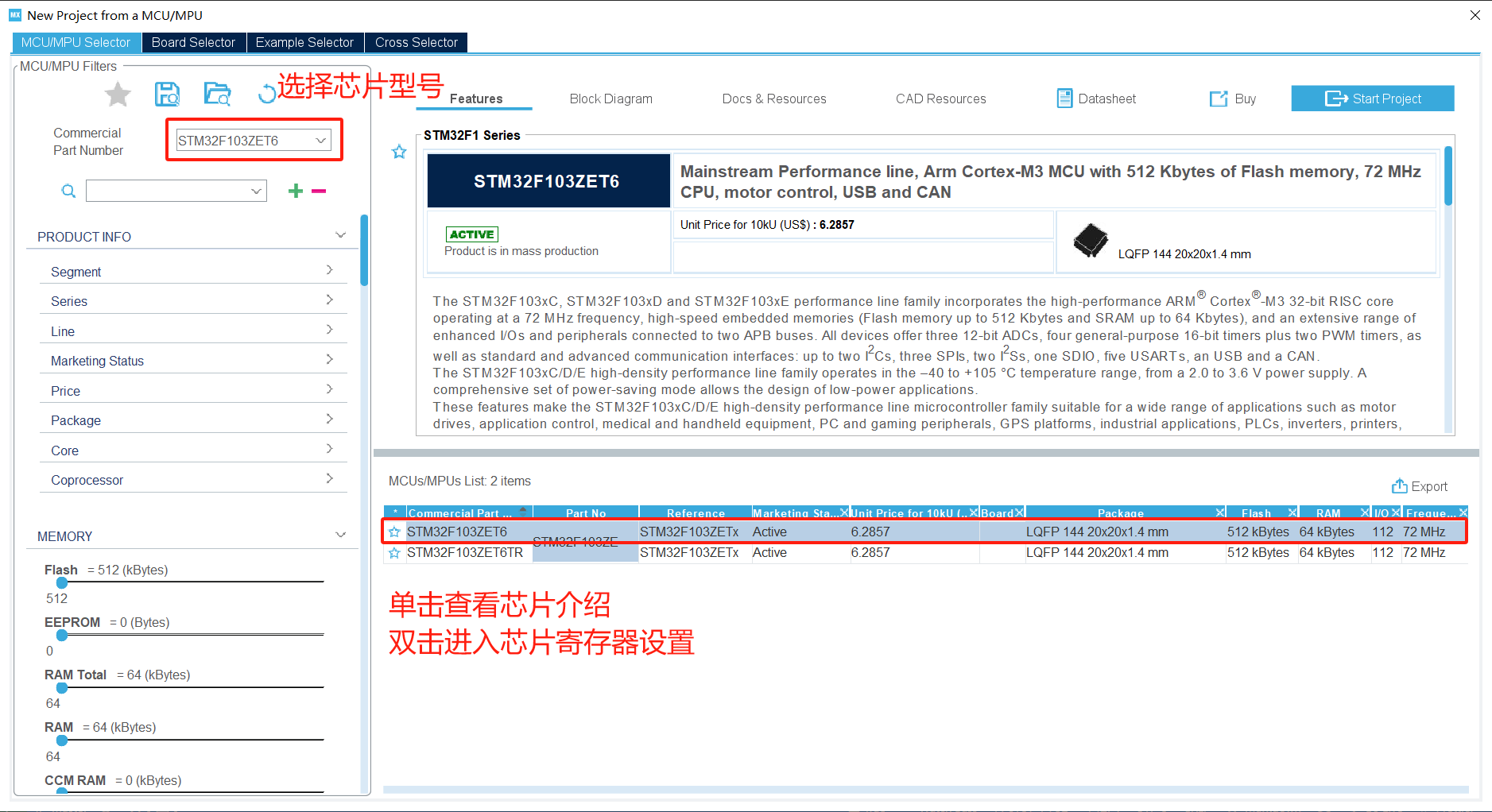
Task: Close the Flash column
Action: click(1292, 512)
